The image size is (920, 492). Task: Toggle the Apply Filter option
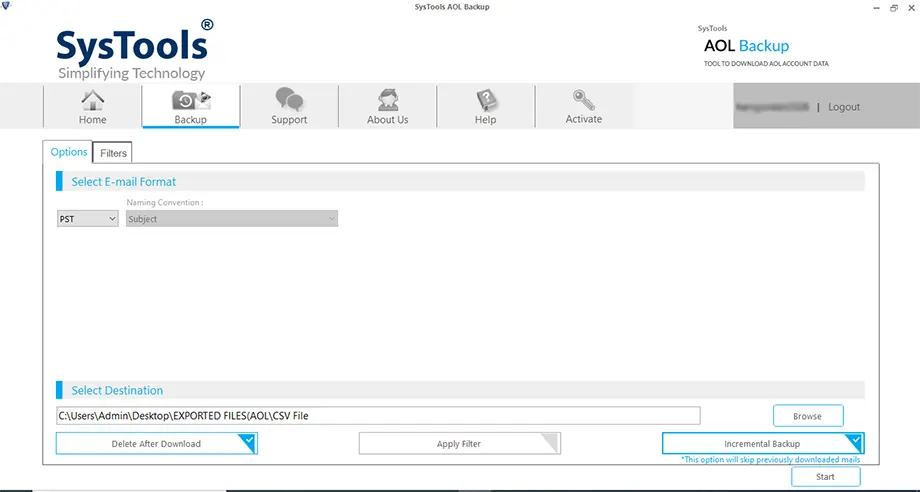coord(459,444)
